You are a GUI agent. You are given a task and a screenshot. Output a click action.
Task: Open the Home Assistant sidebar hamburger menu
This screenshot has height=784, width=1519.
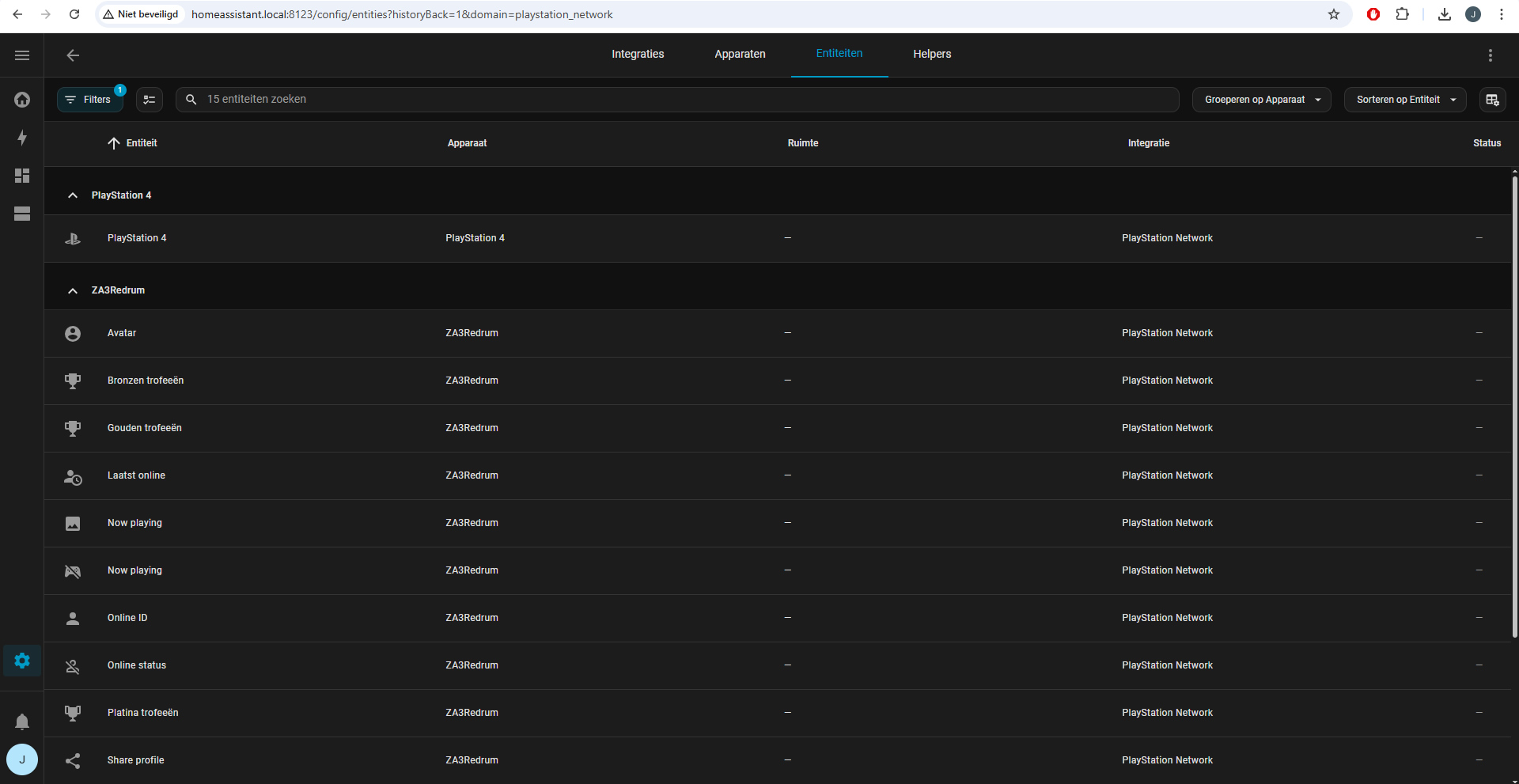(x=22, y=55)
